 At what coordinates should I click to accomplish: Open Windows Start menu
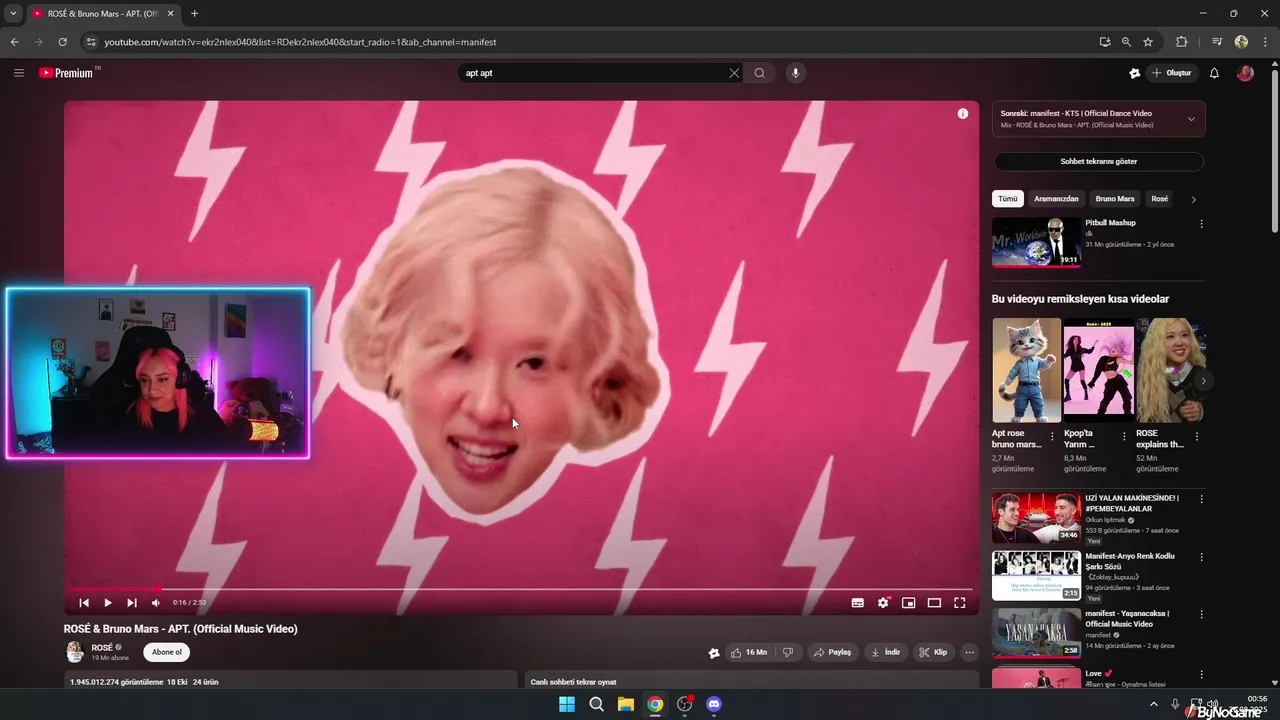click(567, 704)
